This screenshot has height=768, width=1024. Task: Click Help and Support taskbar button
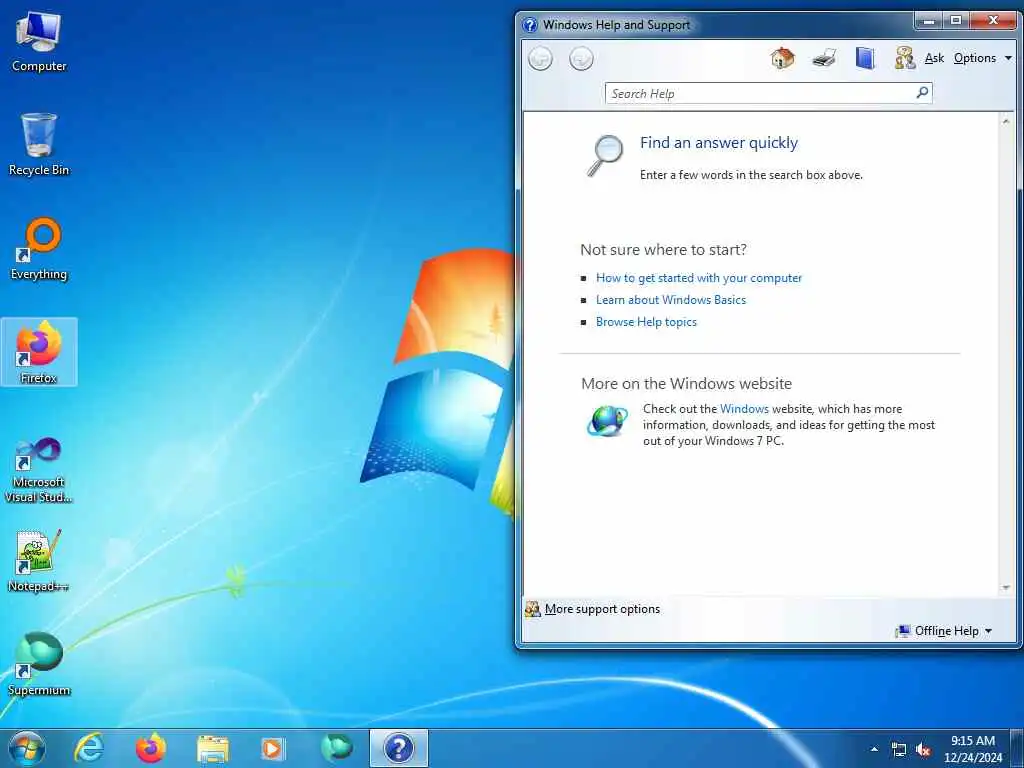tap(398, 748)
